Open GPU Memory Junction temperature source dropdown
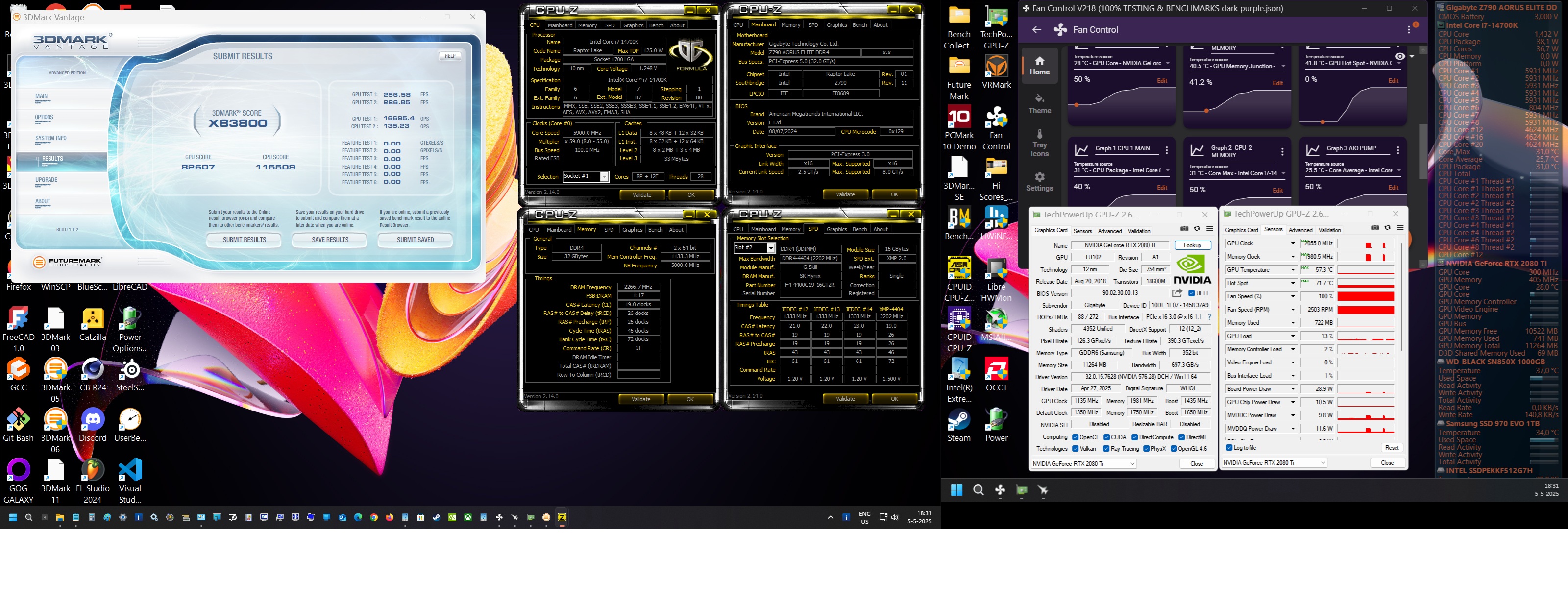 [x=1237, y=66]
